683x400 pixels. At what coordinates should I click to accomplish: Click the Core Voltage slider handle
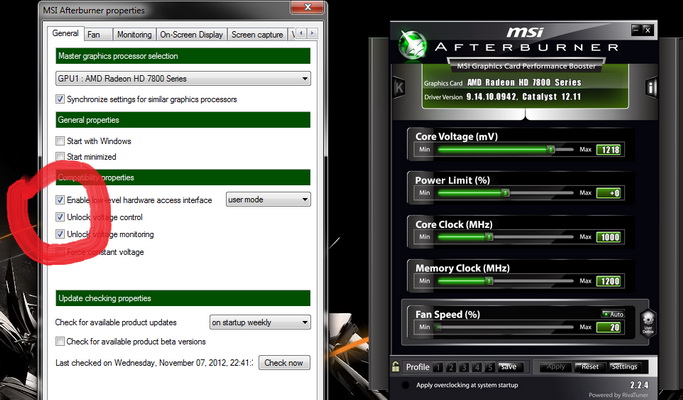coord(551,149)
